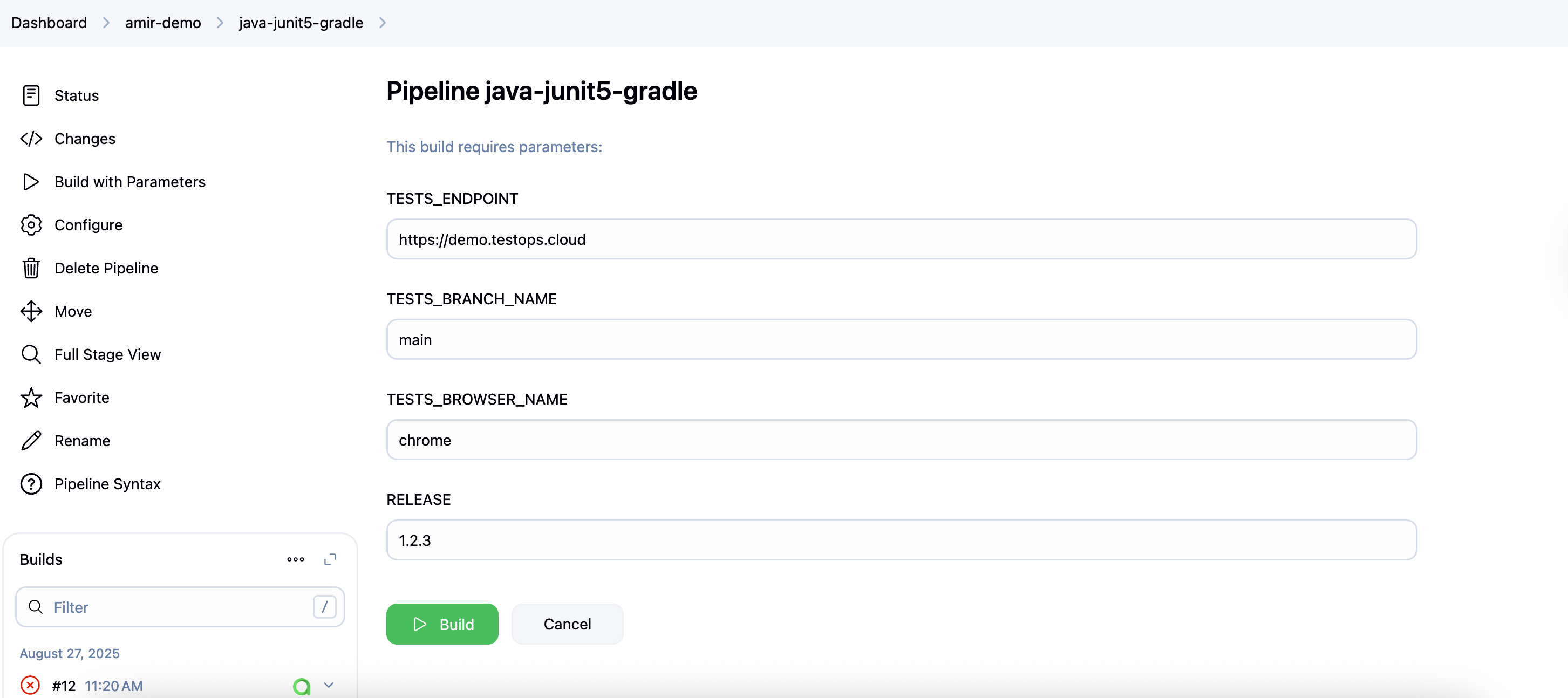Click the Rename pencil icon
This screenshot has width=1568, height=698.
coord(31,441)
